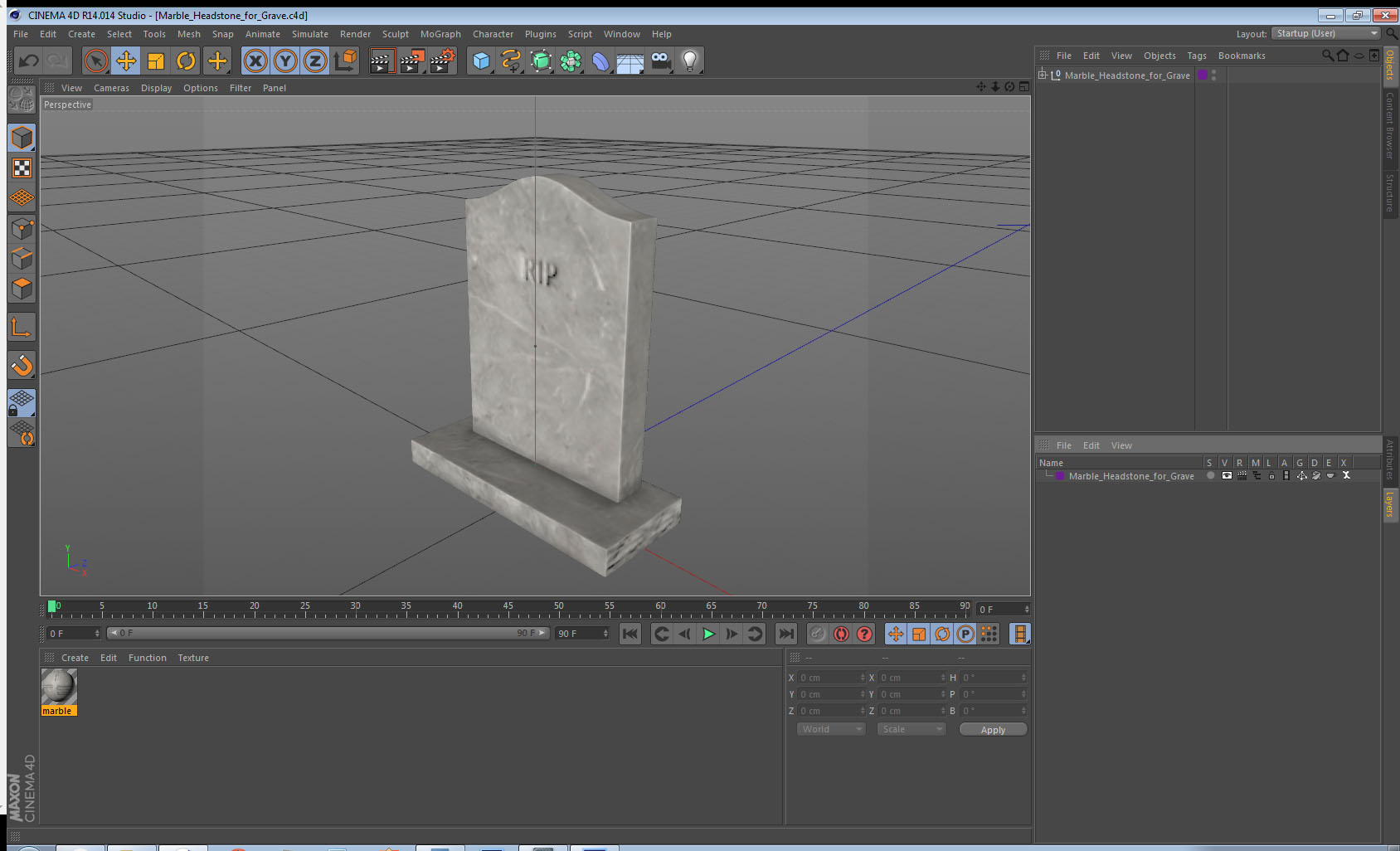1400x851 pixels.
Task: Go to end of animation
Action: 785,634
